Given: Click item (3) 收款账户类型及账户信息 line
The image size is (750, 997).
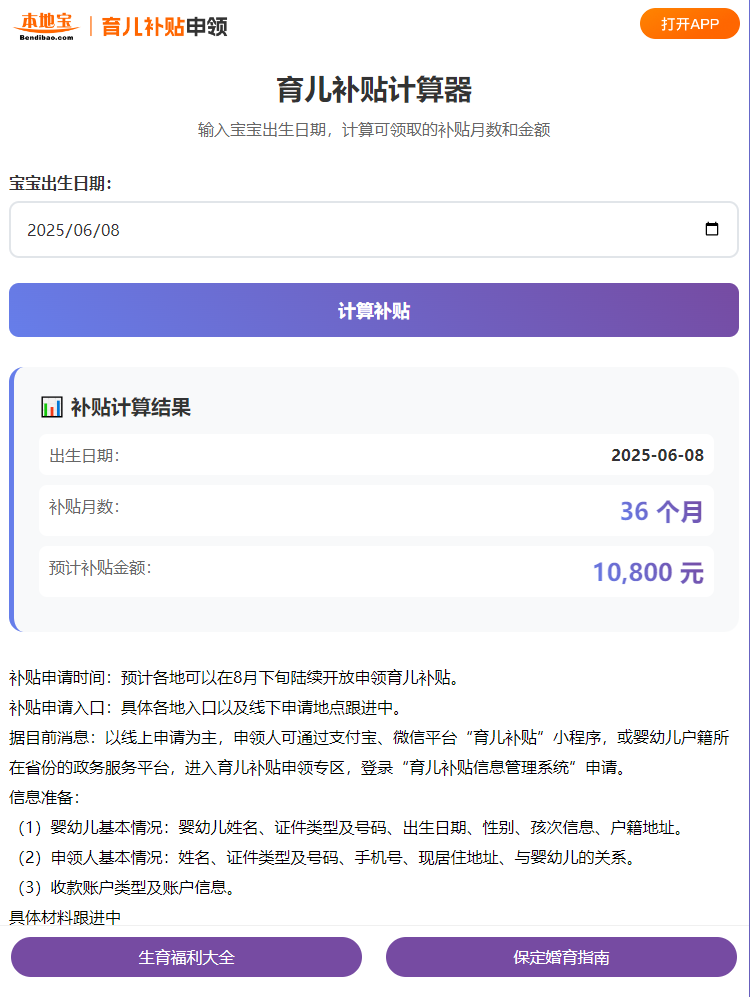Looking at the screenshot, I should (x=127, y=888).
